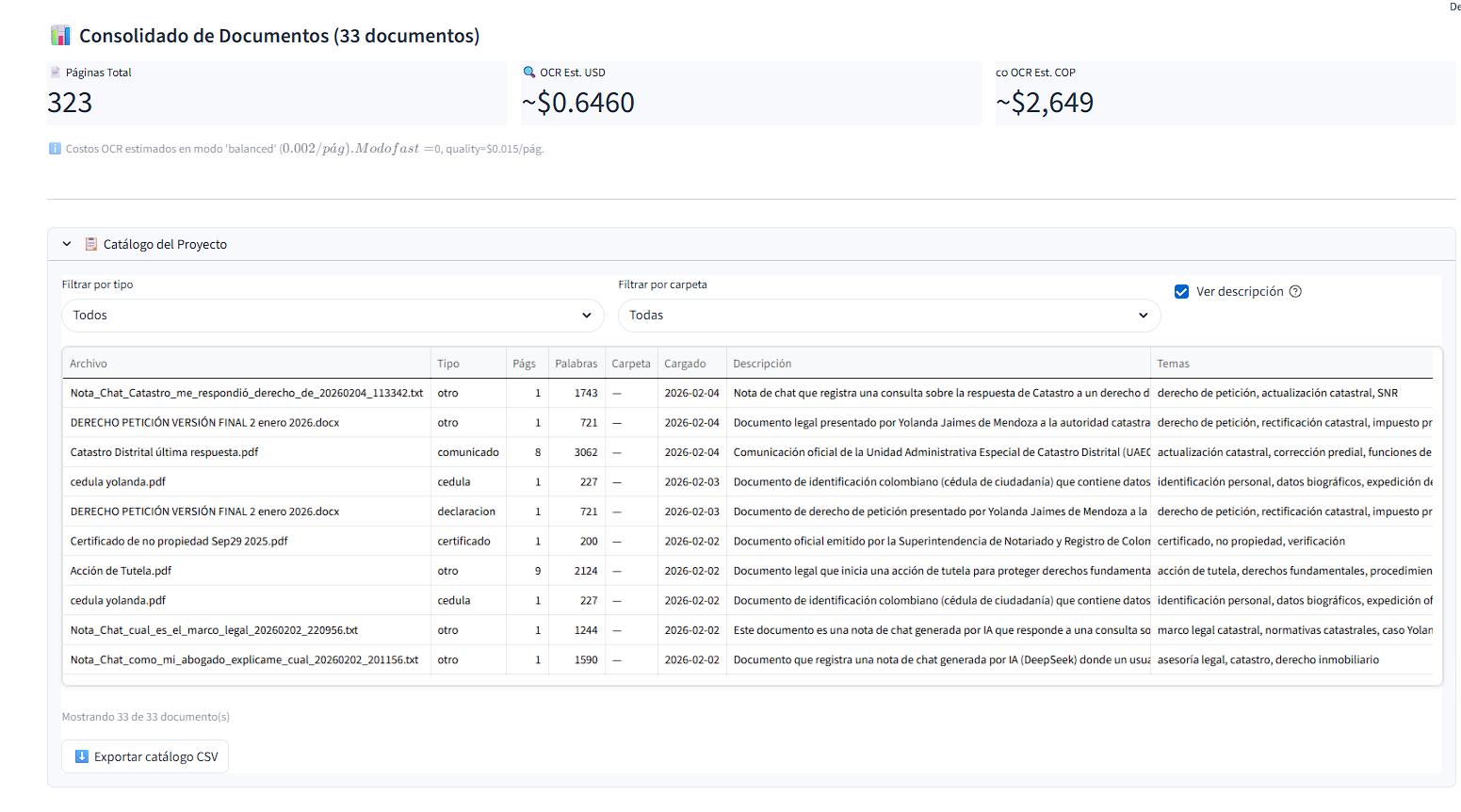Viewport: 1461px width, 812px height.
Task: Click the bar chart icon beside Consolidado title
Action: click(60, 36)
